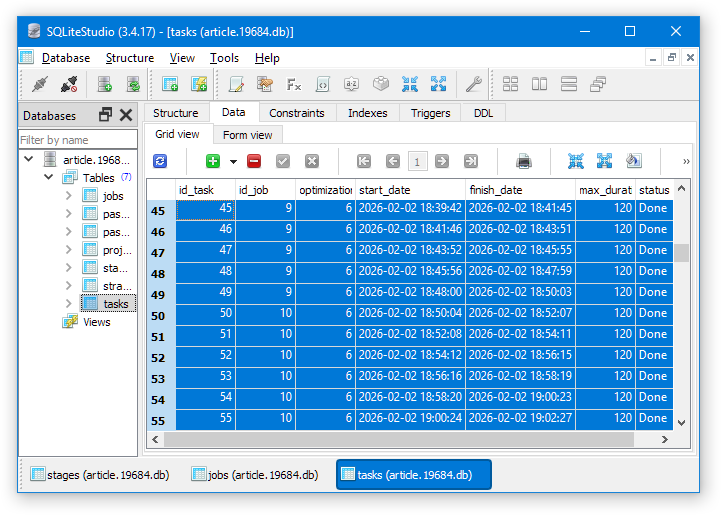Switch to the stages window in the taskbar
This screenshot has height=515, width=721.
(x=100, y=475)
